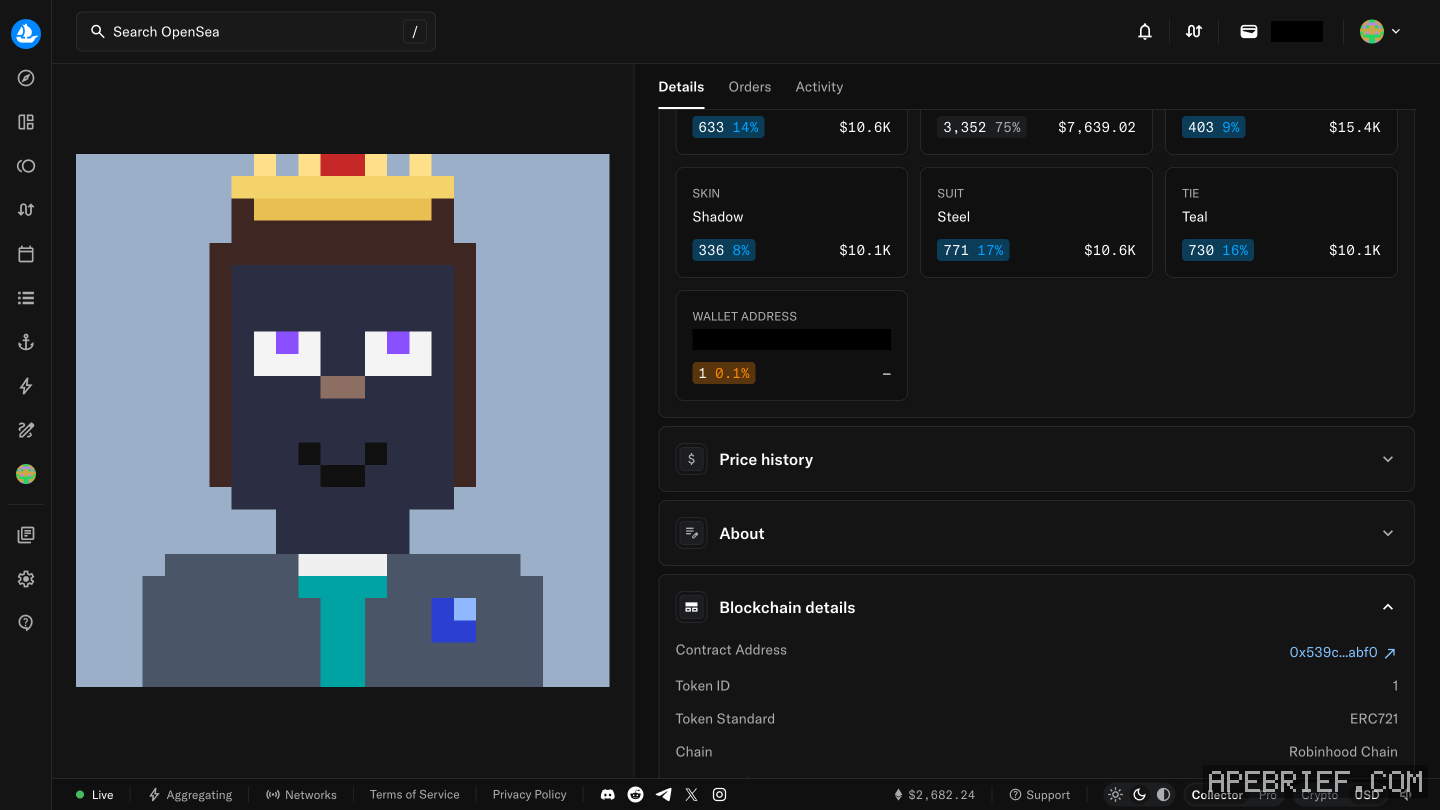Open the lightning bolt icon in sidebar
This screenshot has width=1440, height=810.
[26, 386]
